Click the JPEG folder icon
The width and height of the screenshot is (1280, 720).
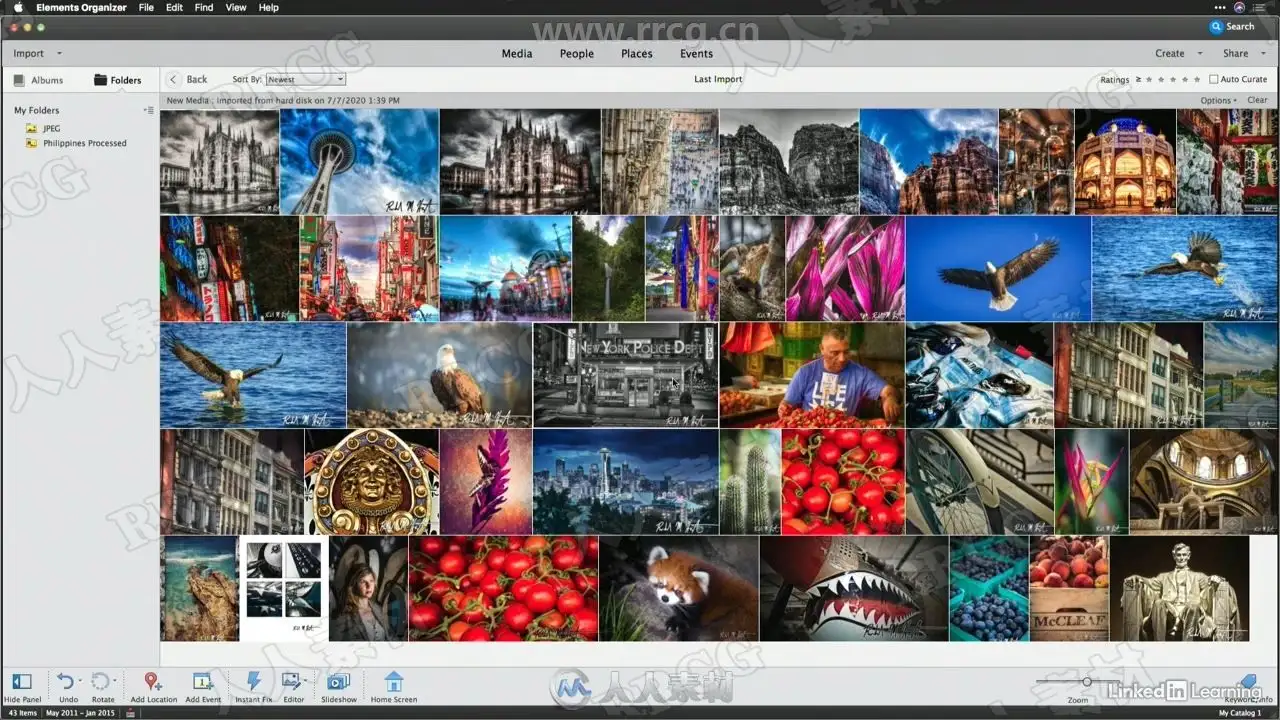32,128
